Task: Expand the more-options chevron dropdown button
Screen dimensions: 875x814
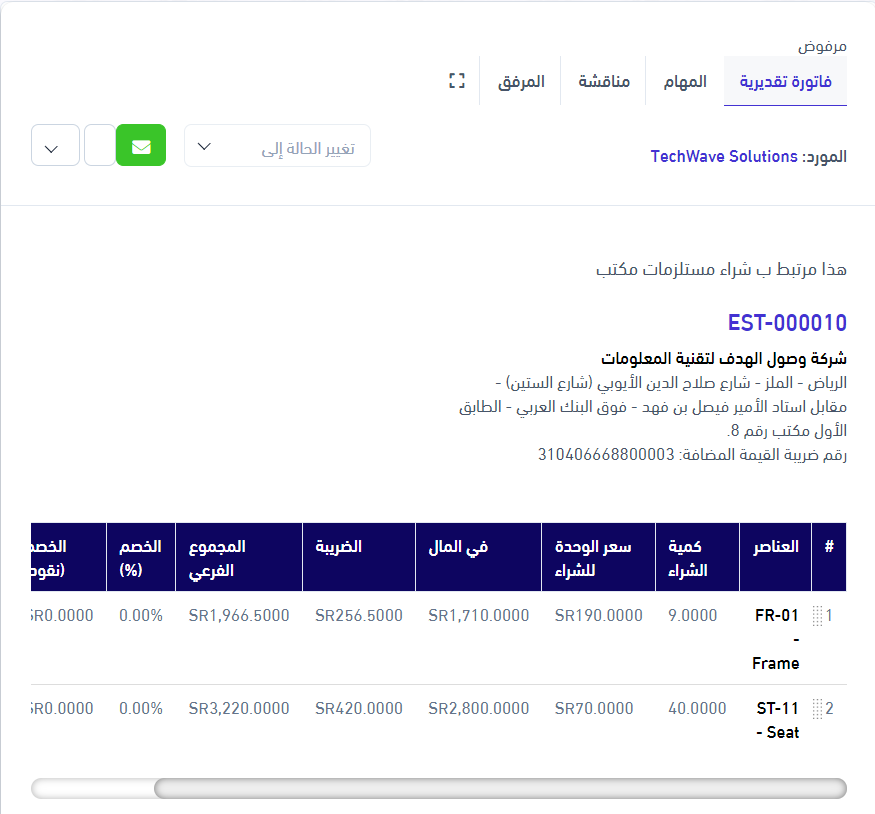Action: pos(55,146)
